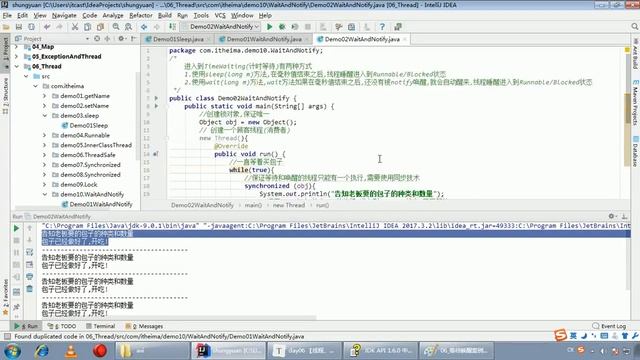The width and height of the screenshot is (640, 360).
Task: Click the Build project icon
Action: [x=172, y=27]
